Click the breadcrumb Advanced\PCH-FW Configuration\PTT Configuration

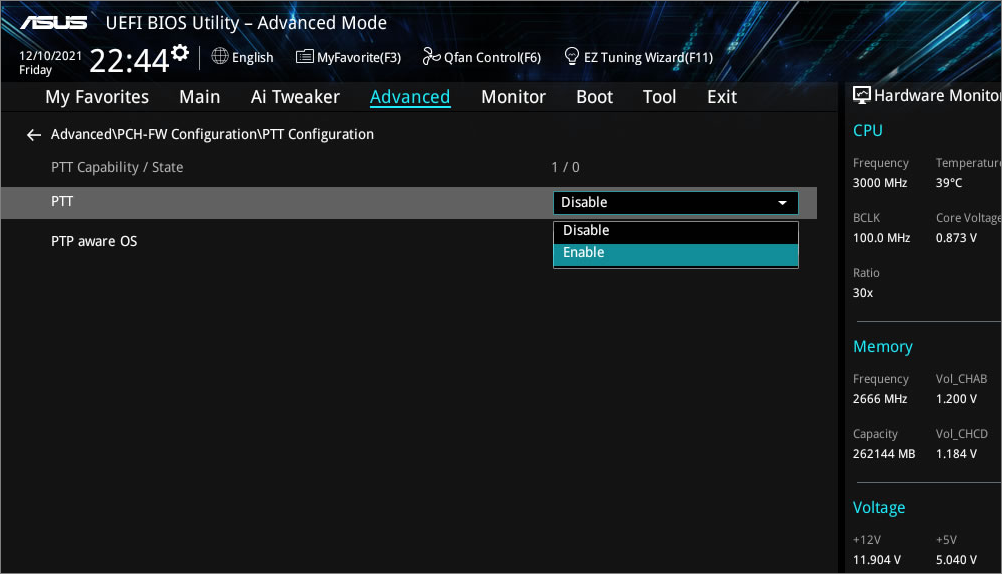tap(212, 134)
